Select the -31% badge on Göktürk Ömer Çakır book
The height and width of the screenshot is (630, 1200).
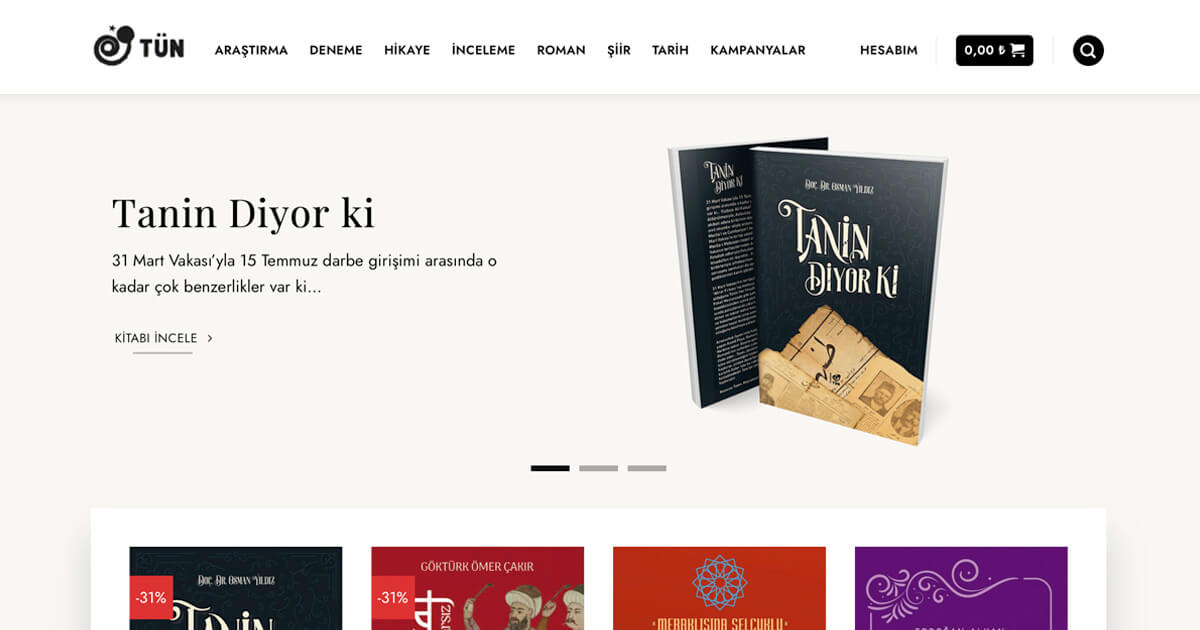point(393,597)
